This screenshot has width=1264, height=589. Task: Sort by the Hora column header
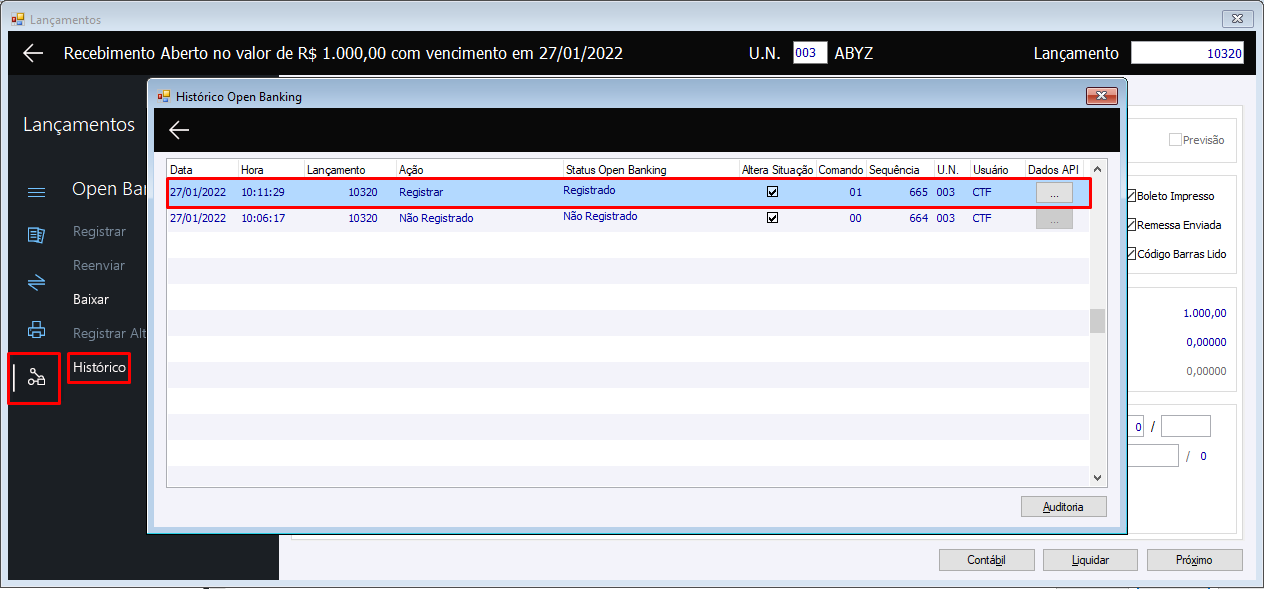click(271, 169)
